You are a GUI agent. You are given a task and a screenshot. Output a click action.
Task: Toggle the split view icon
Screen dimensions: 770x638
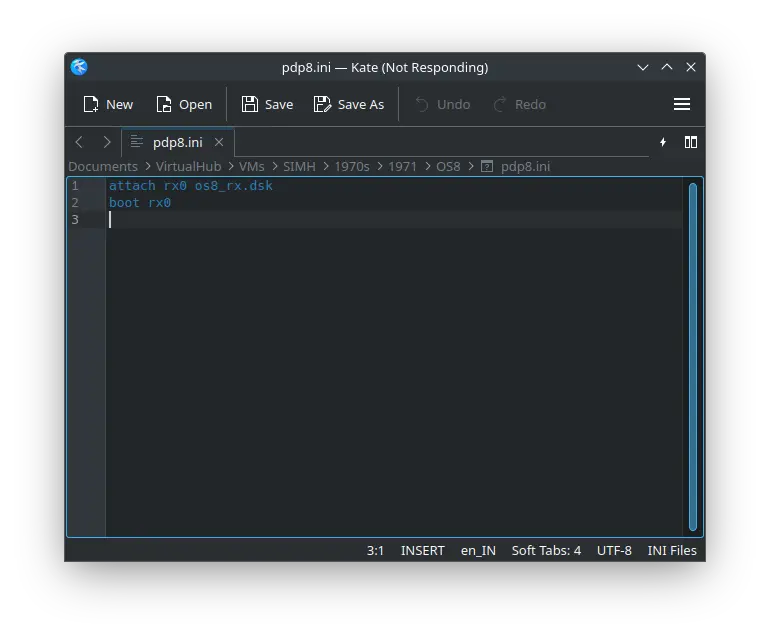click(690, 142)
